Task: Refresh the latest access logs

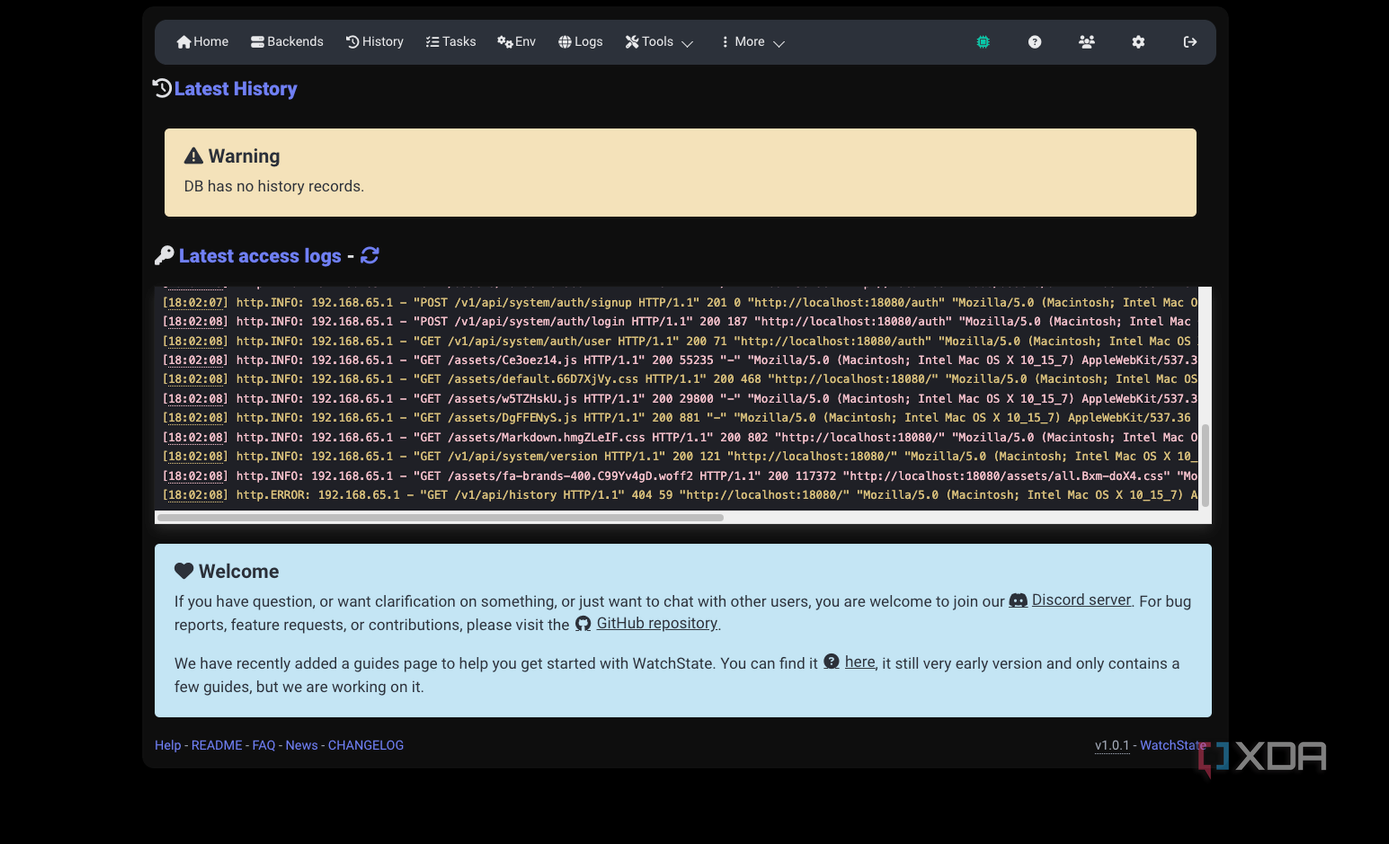Action: pos(370,256)
